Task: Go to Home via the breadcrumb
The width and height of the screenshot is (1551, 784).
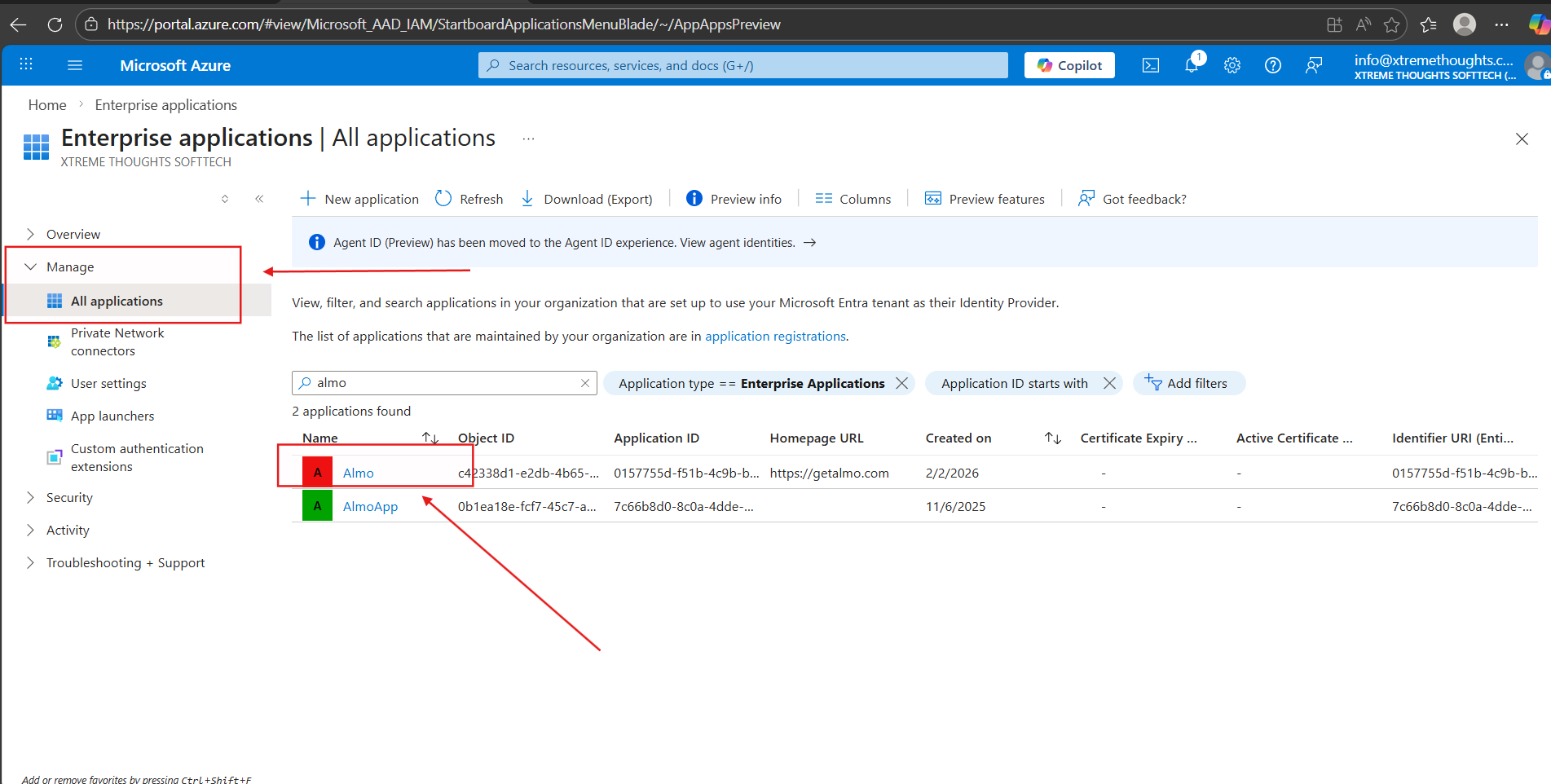Action: pos(46,104)
